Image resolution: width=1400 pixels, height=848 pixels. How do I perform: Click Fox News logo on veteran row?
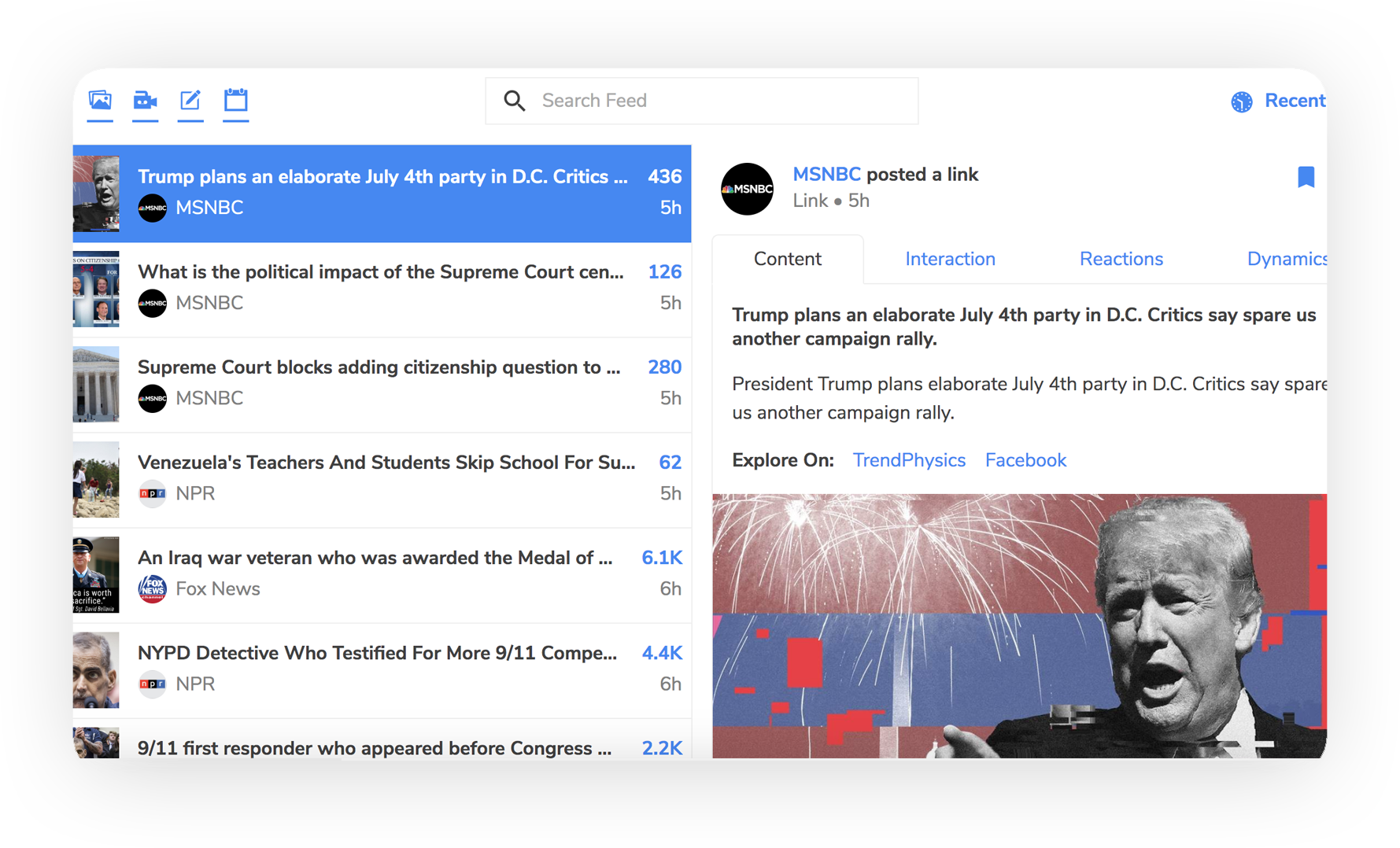pos(152,588)
